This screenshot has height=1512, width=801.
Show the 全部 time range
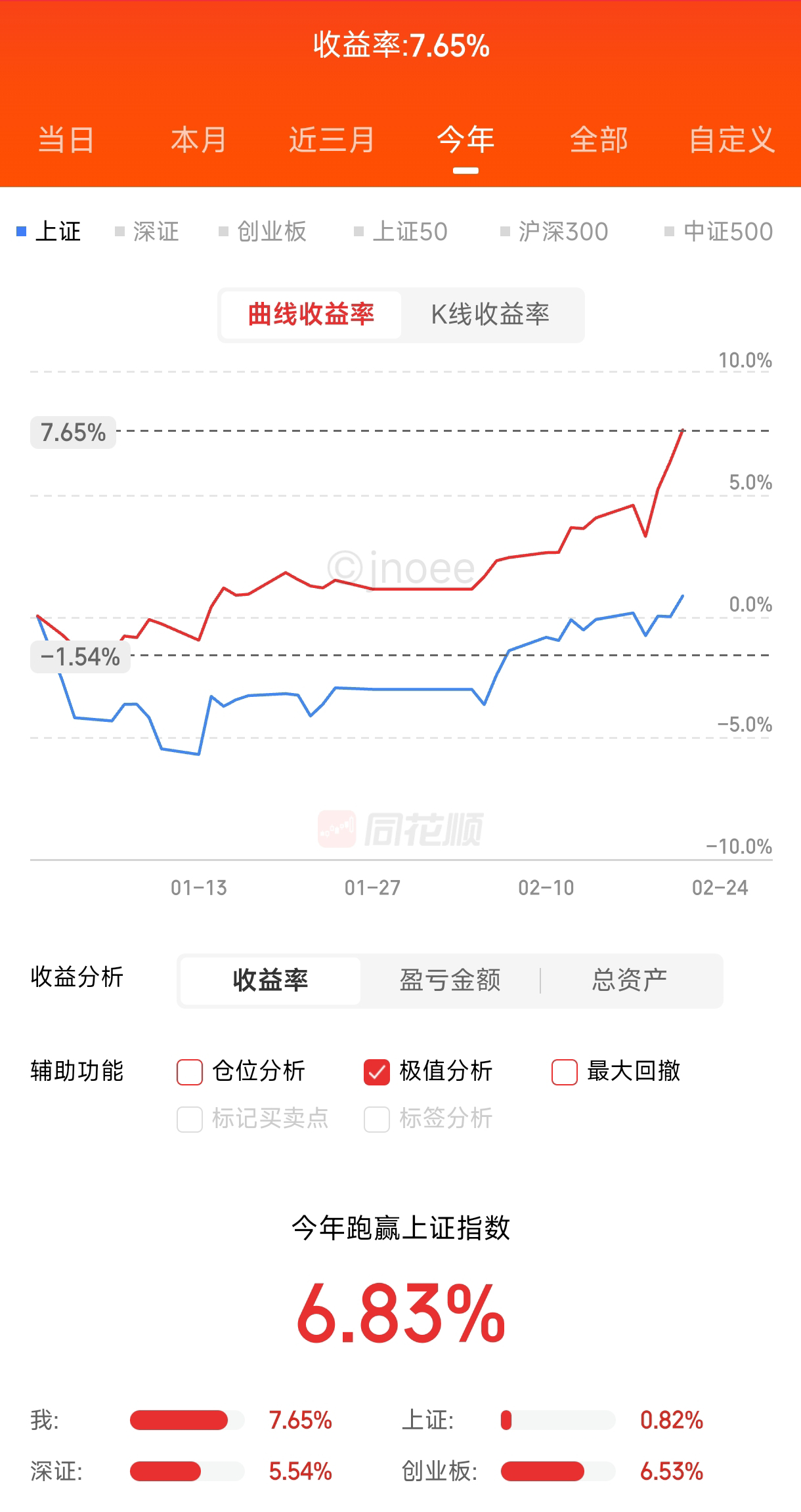[599, 140]
